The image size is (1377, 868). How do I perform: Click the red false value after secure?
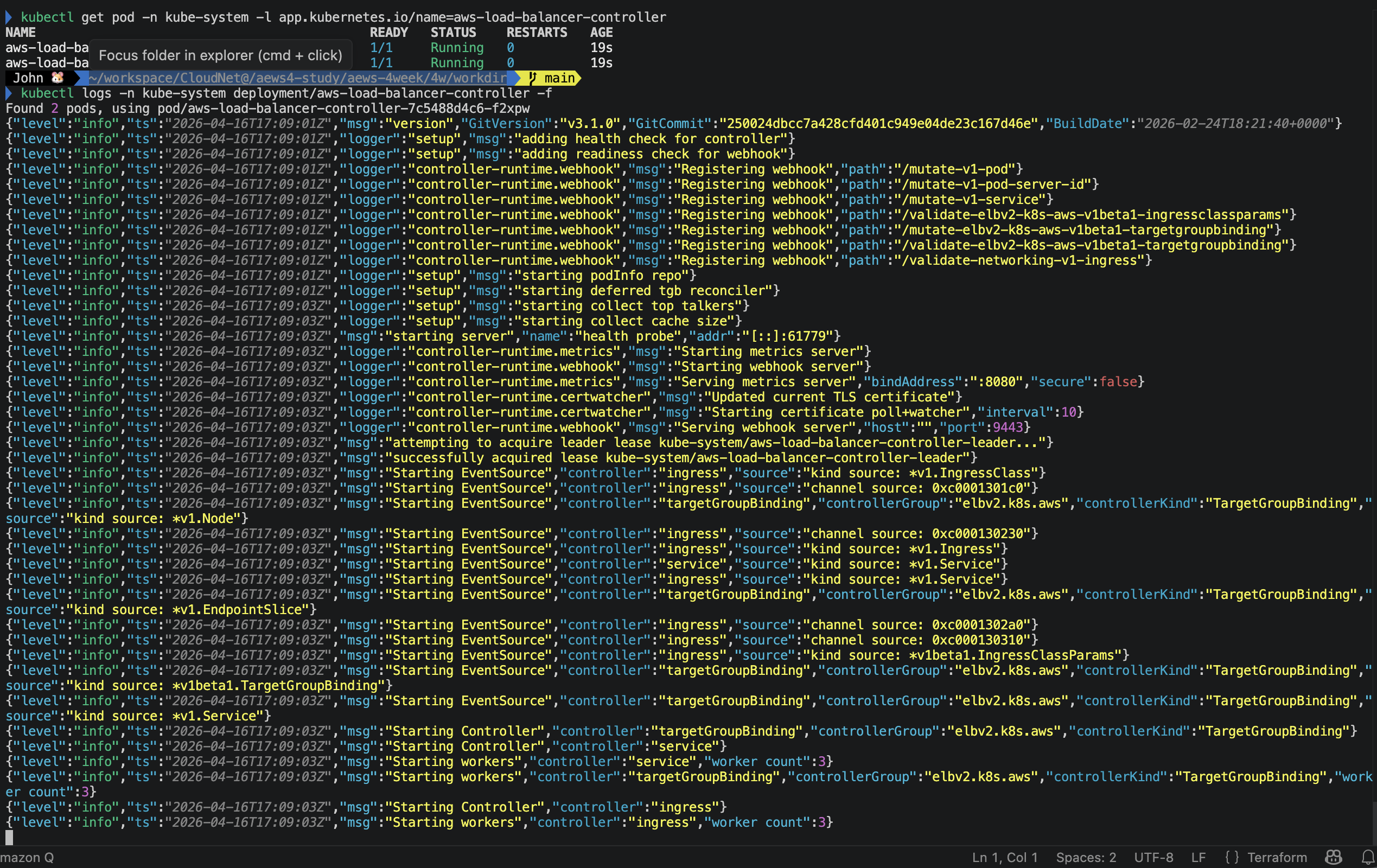[x=1118, y=381]
